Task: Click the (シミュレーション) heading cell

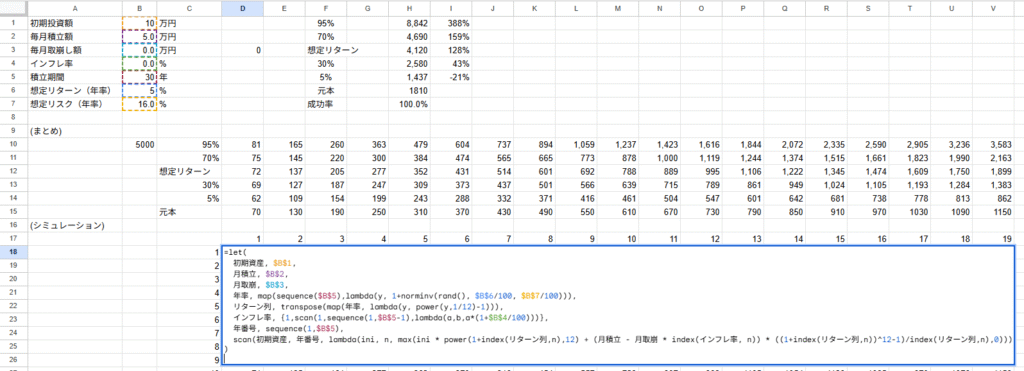Action: click(74, 225)
